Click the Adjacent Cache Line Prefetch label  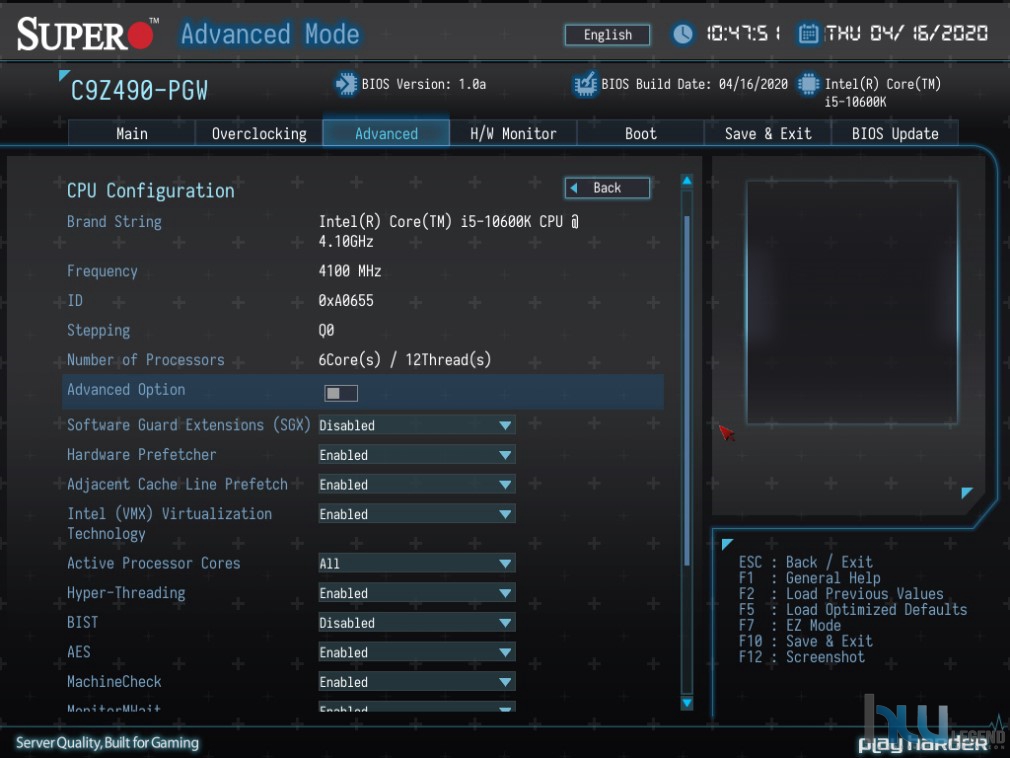[177, 484]
